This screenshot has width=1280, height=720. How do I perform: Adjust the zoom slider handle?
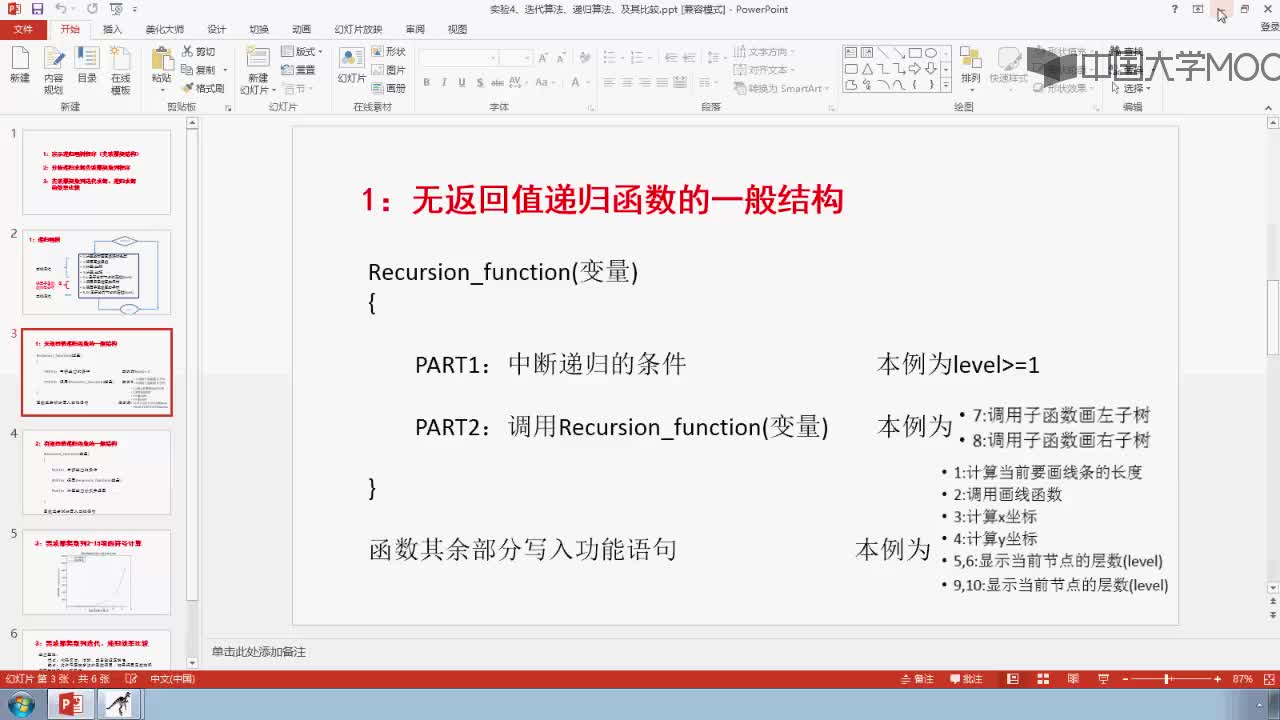[x=1166, y=679]
